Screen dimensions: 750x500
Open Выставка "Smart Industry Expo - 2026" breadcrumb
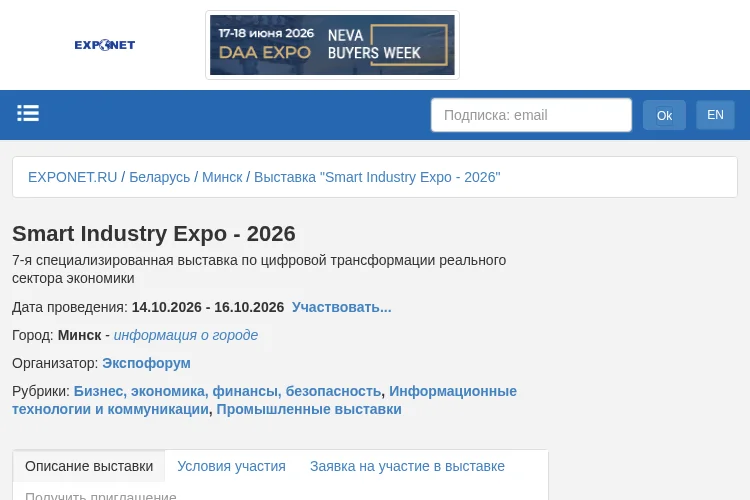(x=377, y=177)
